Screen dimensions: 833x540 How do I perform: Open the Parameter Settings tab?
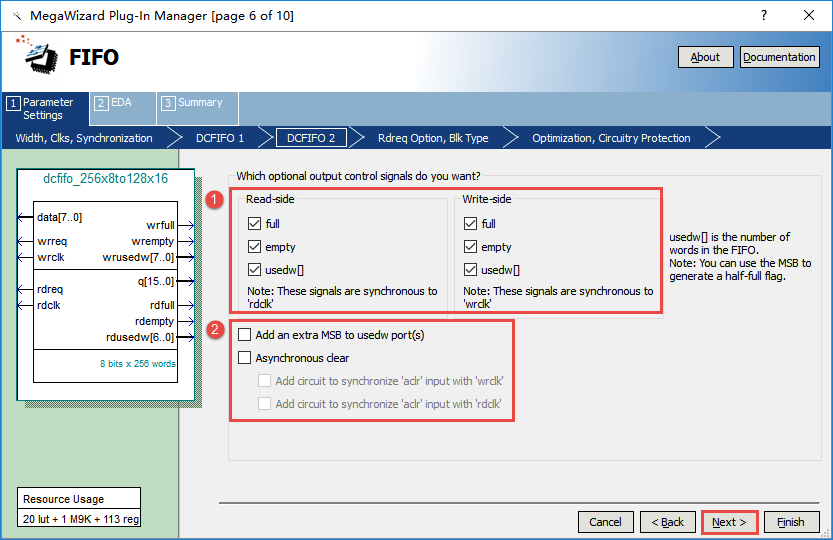click(x=46, y=108)
